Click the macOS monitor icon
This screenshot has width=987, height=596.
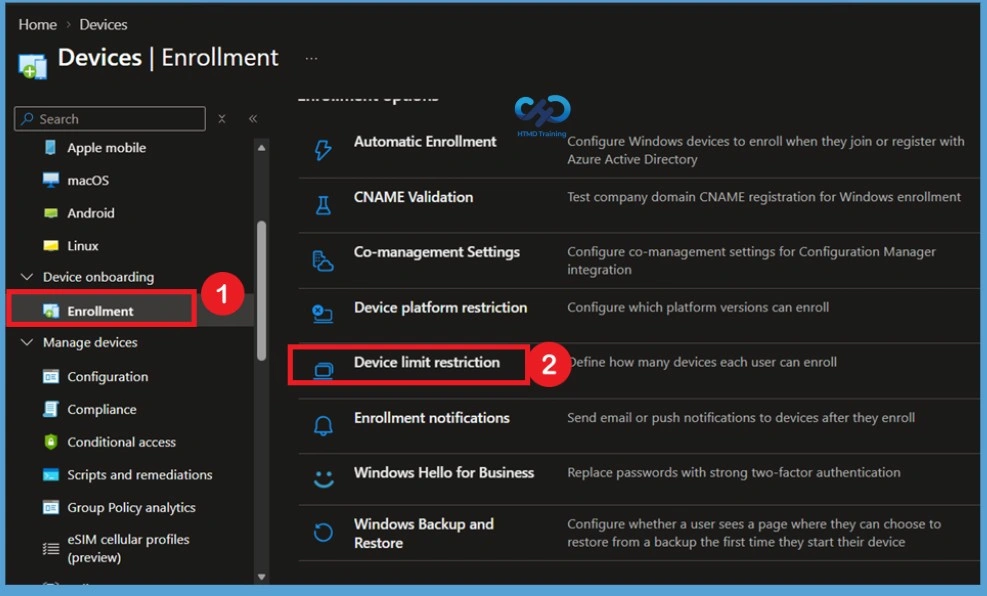coord(50,180)
